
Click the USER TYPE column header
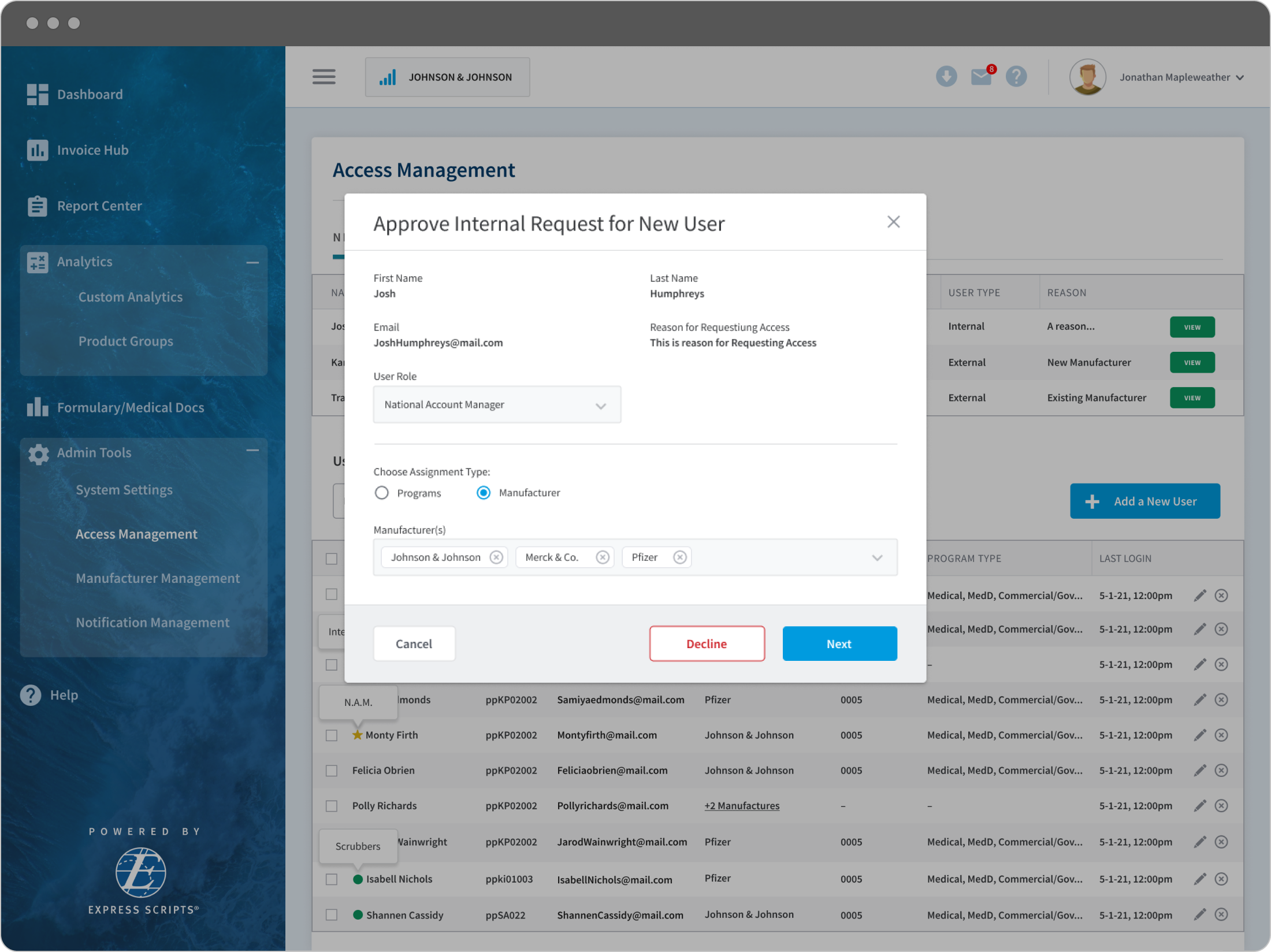[x=973, y=293]
